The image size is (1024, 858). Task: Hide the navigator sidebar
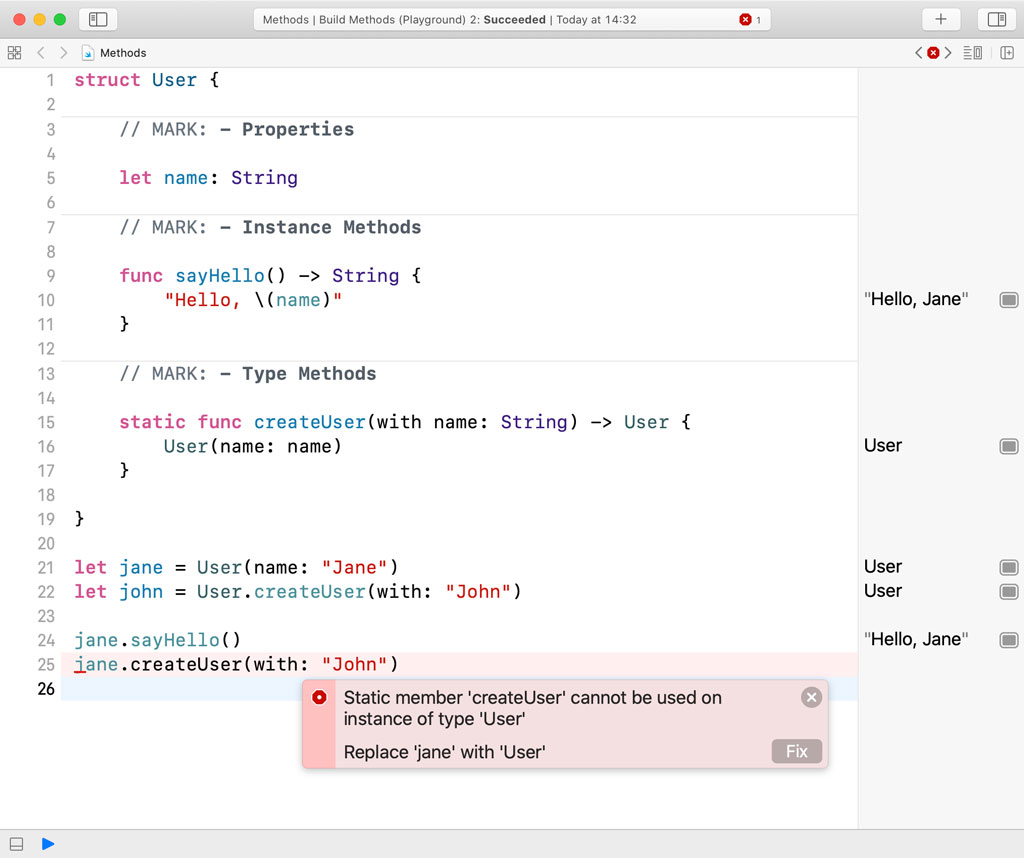[x=97, y=19]
